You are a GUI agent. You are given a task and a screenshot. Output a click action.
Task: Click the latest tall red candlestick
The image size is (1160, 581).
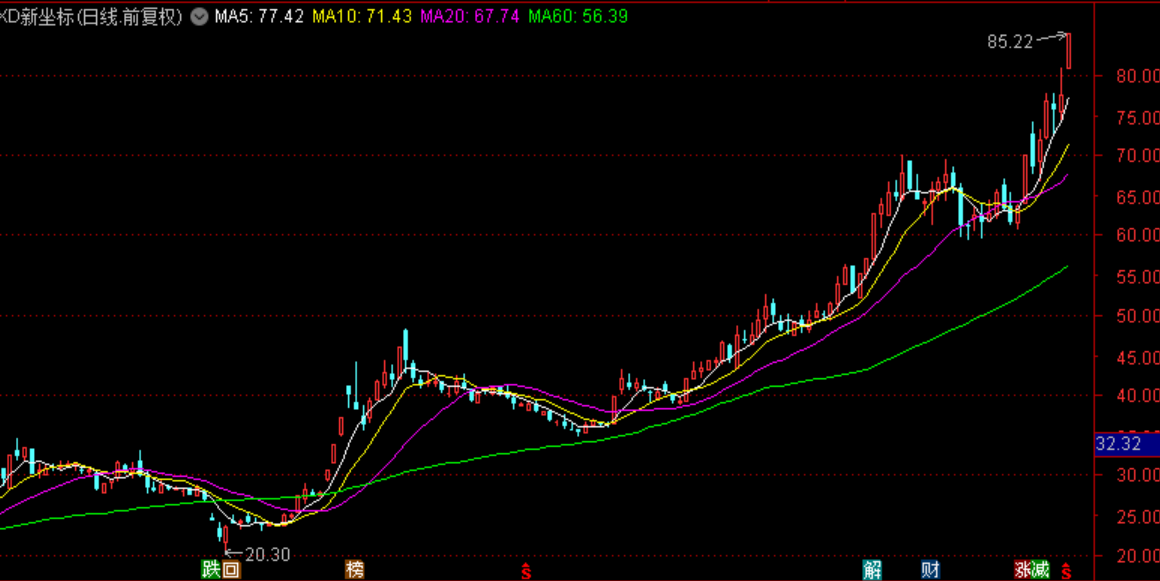click(1069, 51)
